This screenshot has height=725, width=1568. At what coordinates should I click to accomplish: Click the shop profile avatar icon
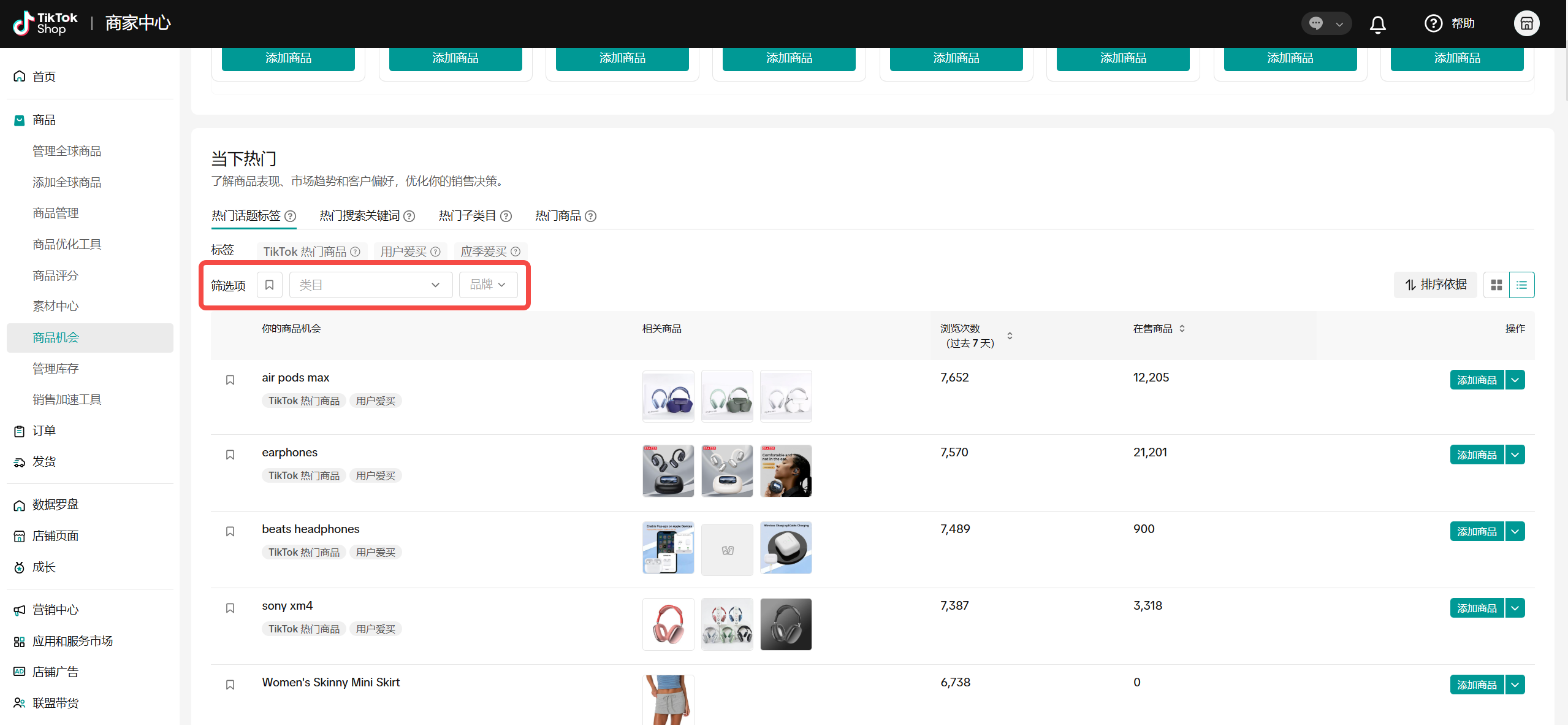point(1526,24)
